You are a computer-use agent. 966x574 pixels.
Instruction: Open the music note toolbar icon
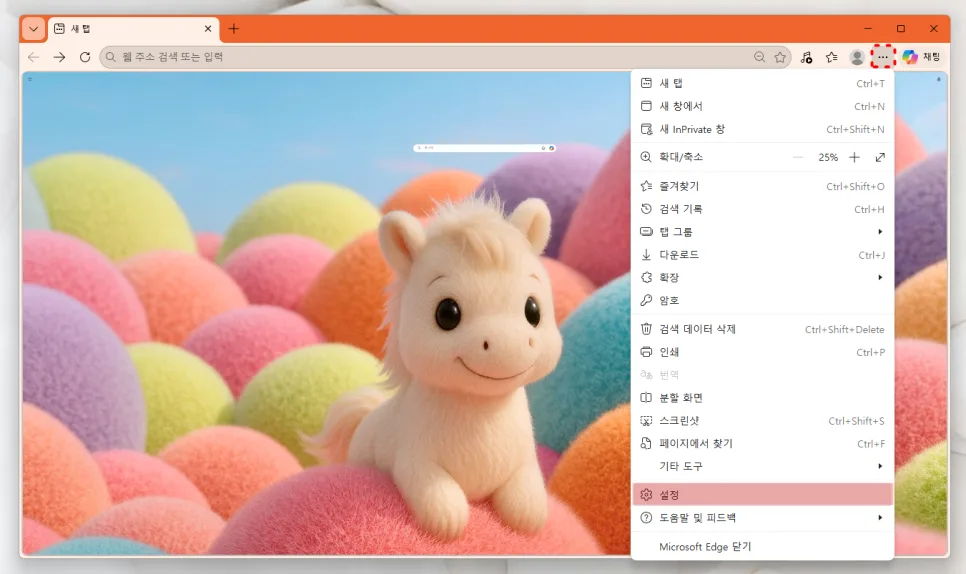(806, 57)
